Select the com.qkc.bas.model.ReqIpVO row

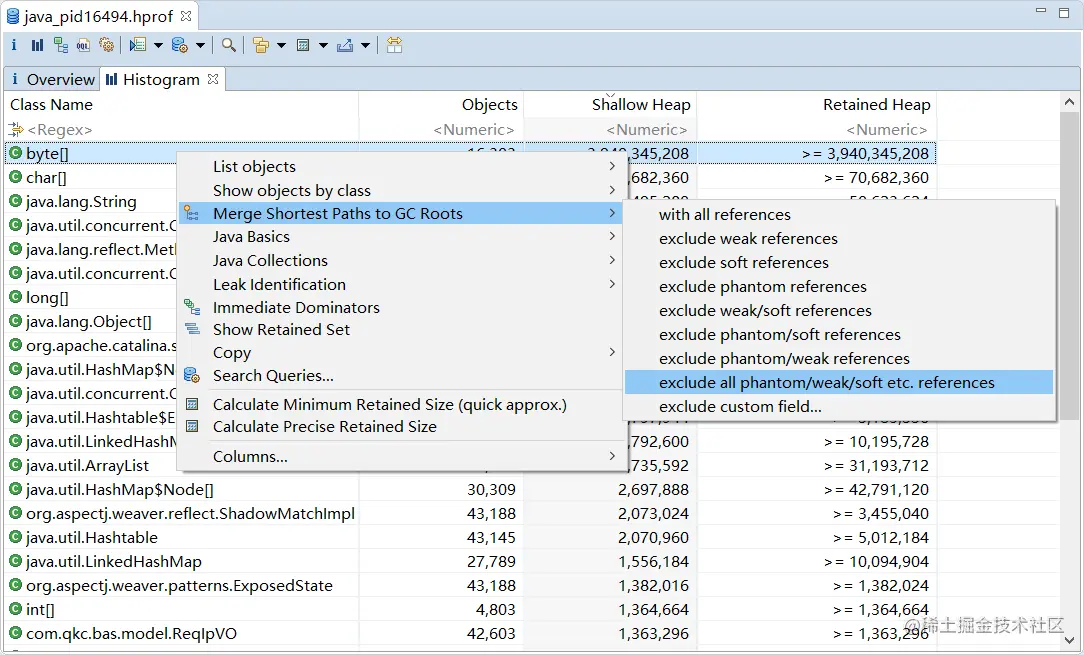(x=471, y=634)
